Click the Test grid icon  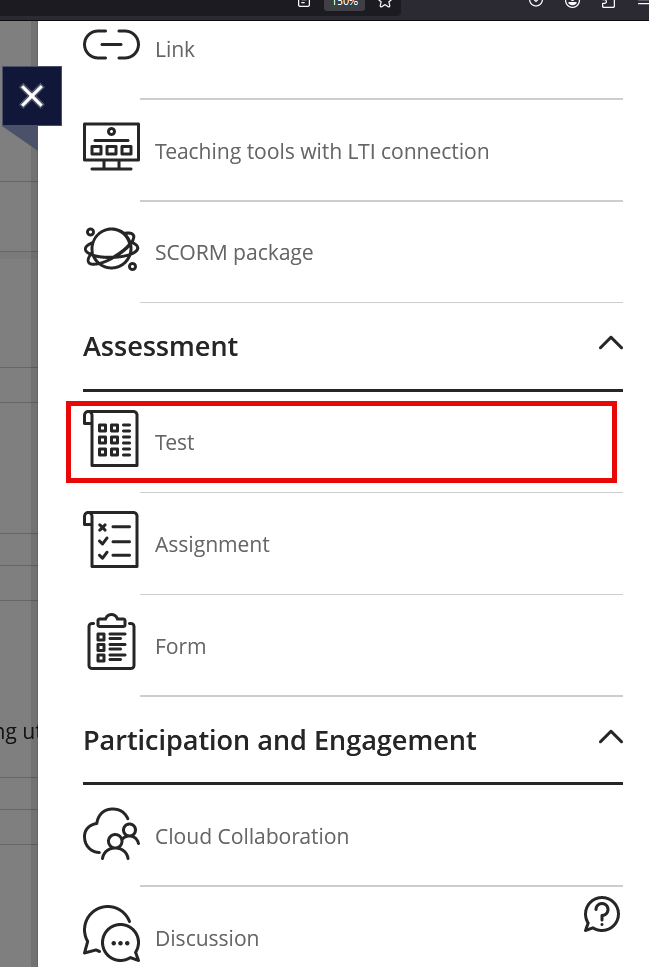click(x=111, y=439)
